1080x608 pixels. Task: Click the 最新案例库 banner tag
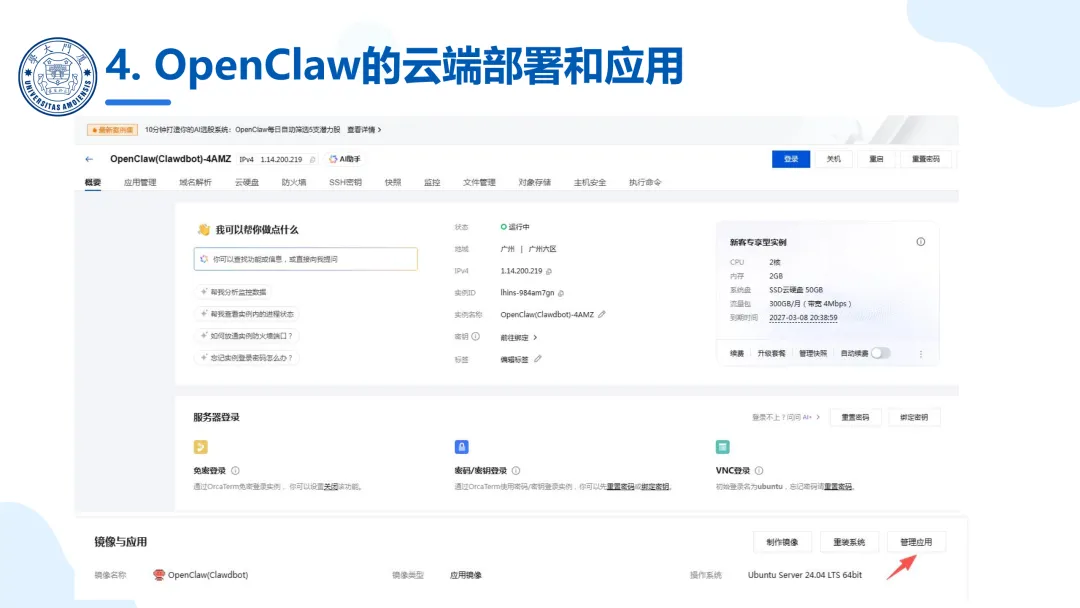(x=112, y=129)
